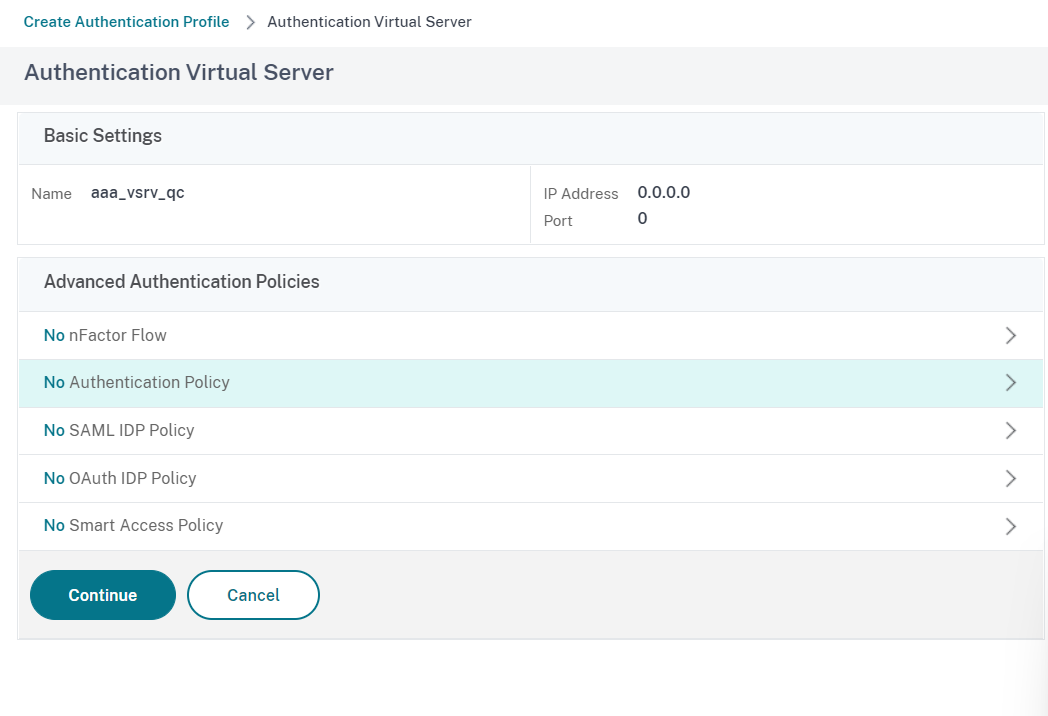Screen dimensions: 1048x716
Task: Expand the Authentication Policy chevron
Action: (1010, 383)
